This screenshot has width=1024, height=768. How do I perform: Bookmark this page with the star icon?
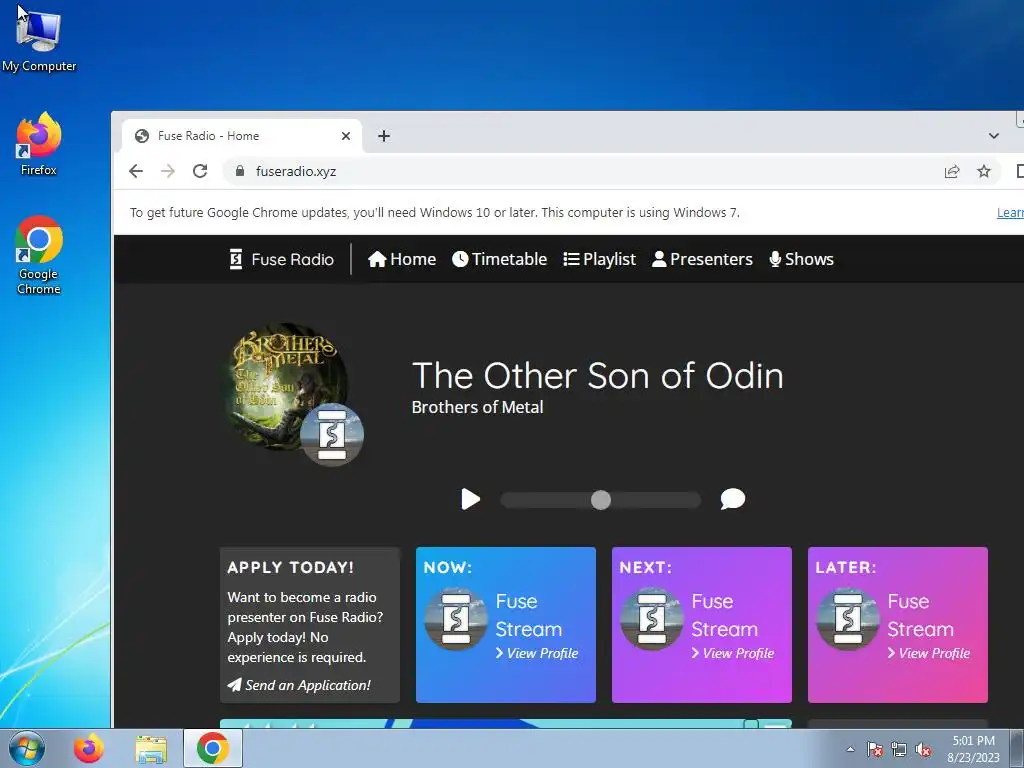coord(984,171)
